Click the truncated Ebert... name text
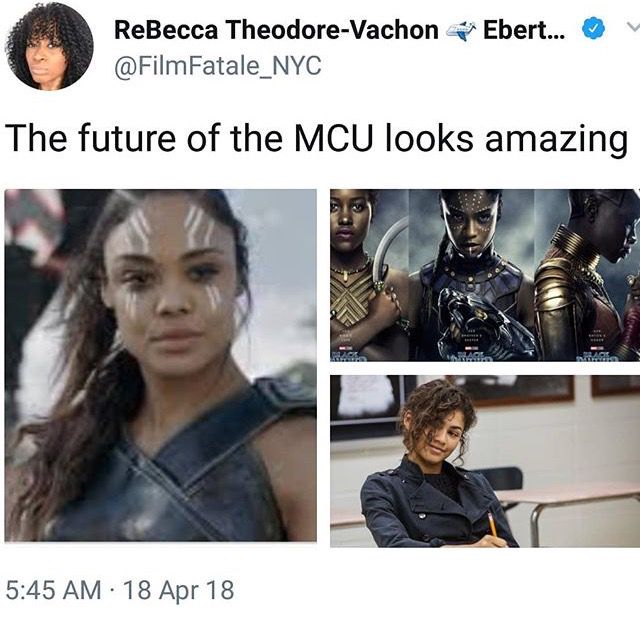Viewport: 640px width, 621px height. (x=524, y=30)
